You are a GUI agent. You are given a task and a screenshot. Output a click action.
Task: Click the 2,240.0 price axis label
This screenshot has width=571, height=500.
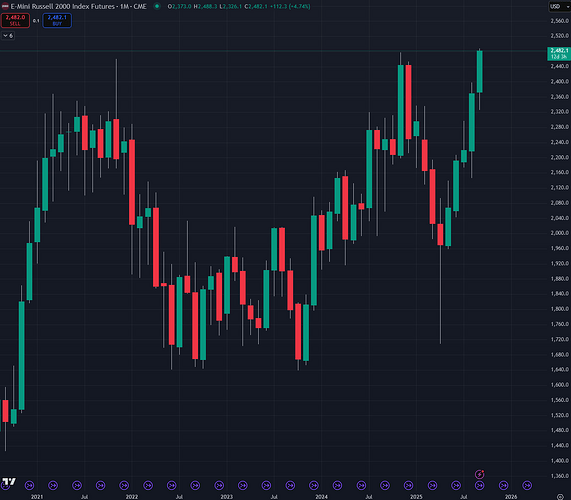559,142
